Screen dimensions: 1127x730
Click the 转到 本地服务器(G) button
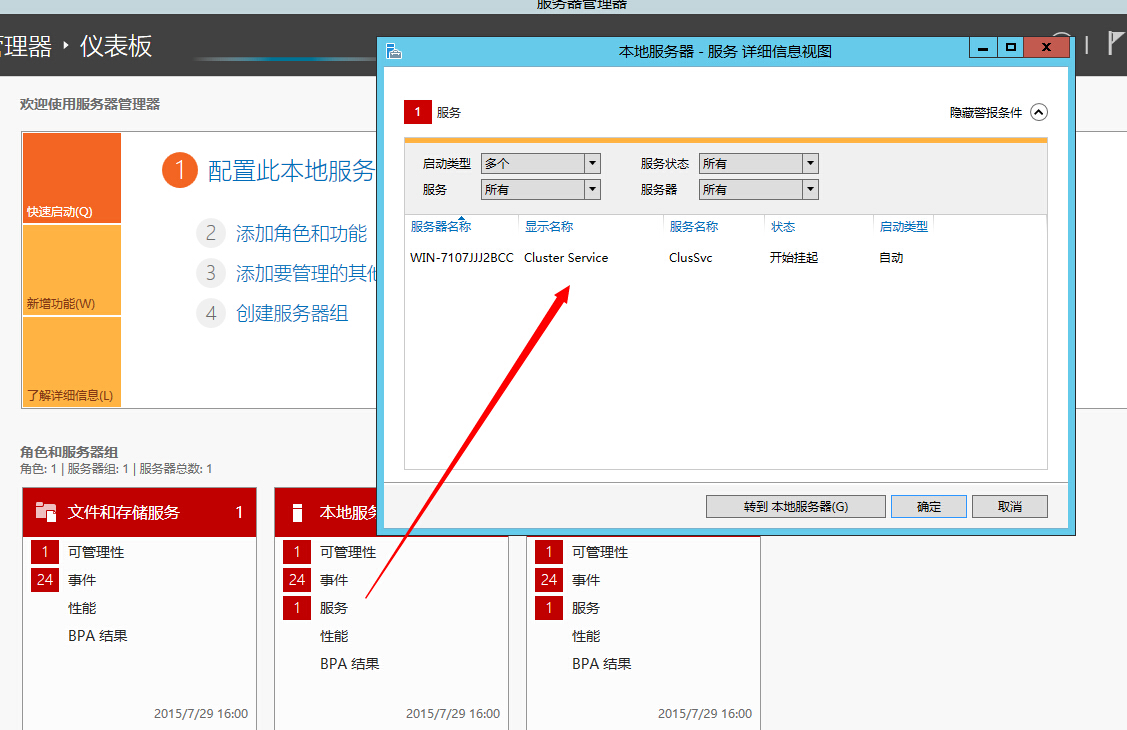click(x=795, y=506)
